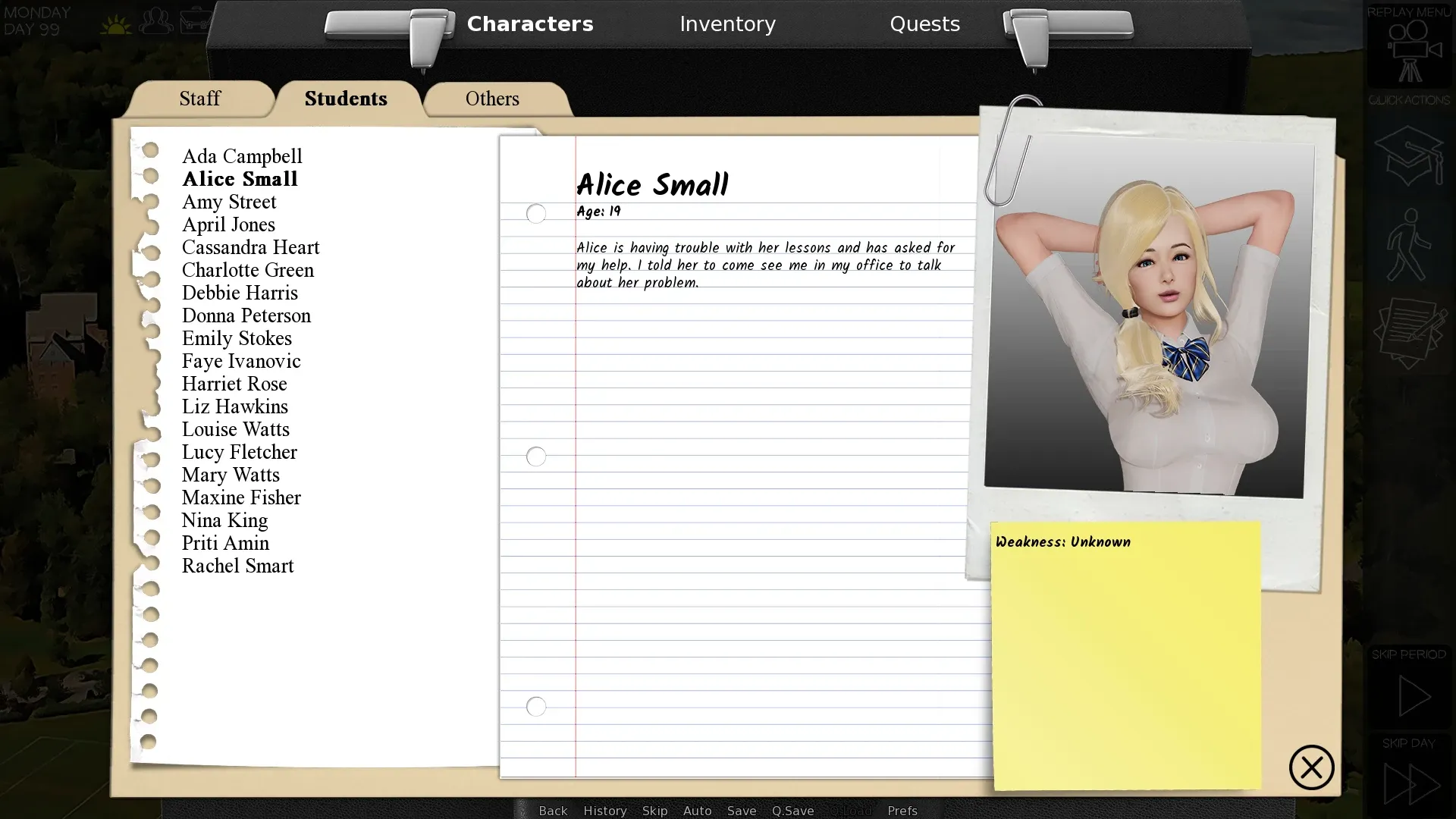Open the Inventory section
Screen dimensions: 1456x819
tap(727, 24)
